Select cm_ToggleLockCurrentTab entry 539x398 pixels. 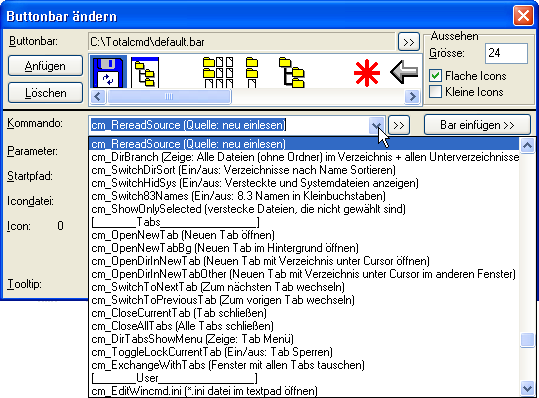coord(304,352)
